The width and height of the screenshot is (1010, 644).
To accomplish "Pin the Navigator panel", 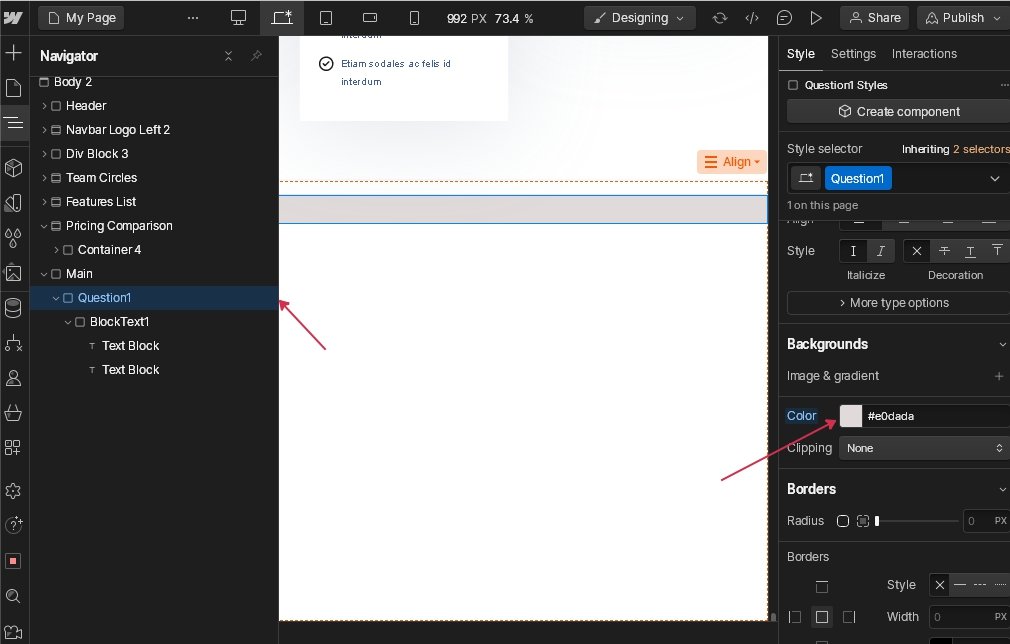I will tap(256, 56).
